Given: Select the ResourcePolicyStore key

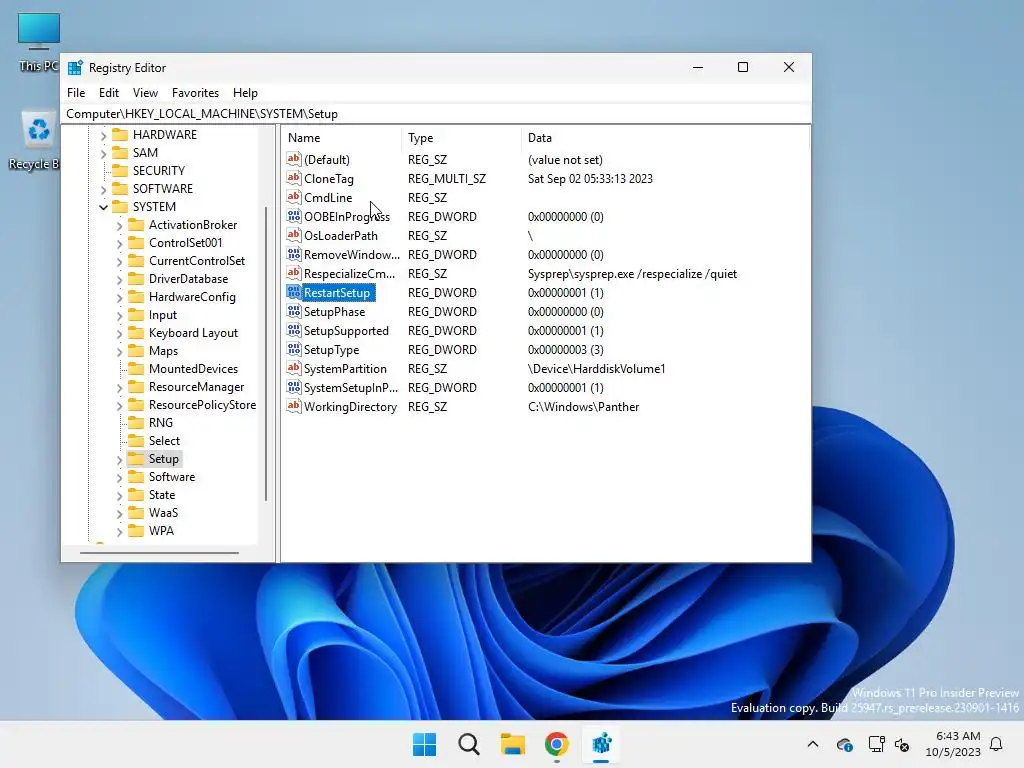Looking at the screenshot, I should [x=202, y=405].
